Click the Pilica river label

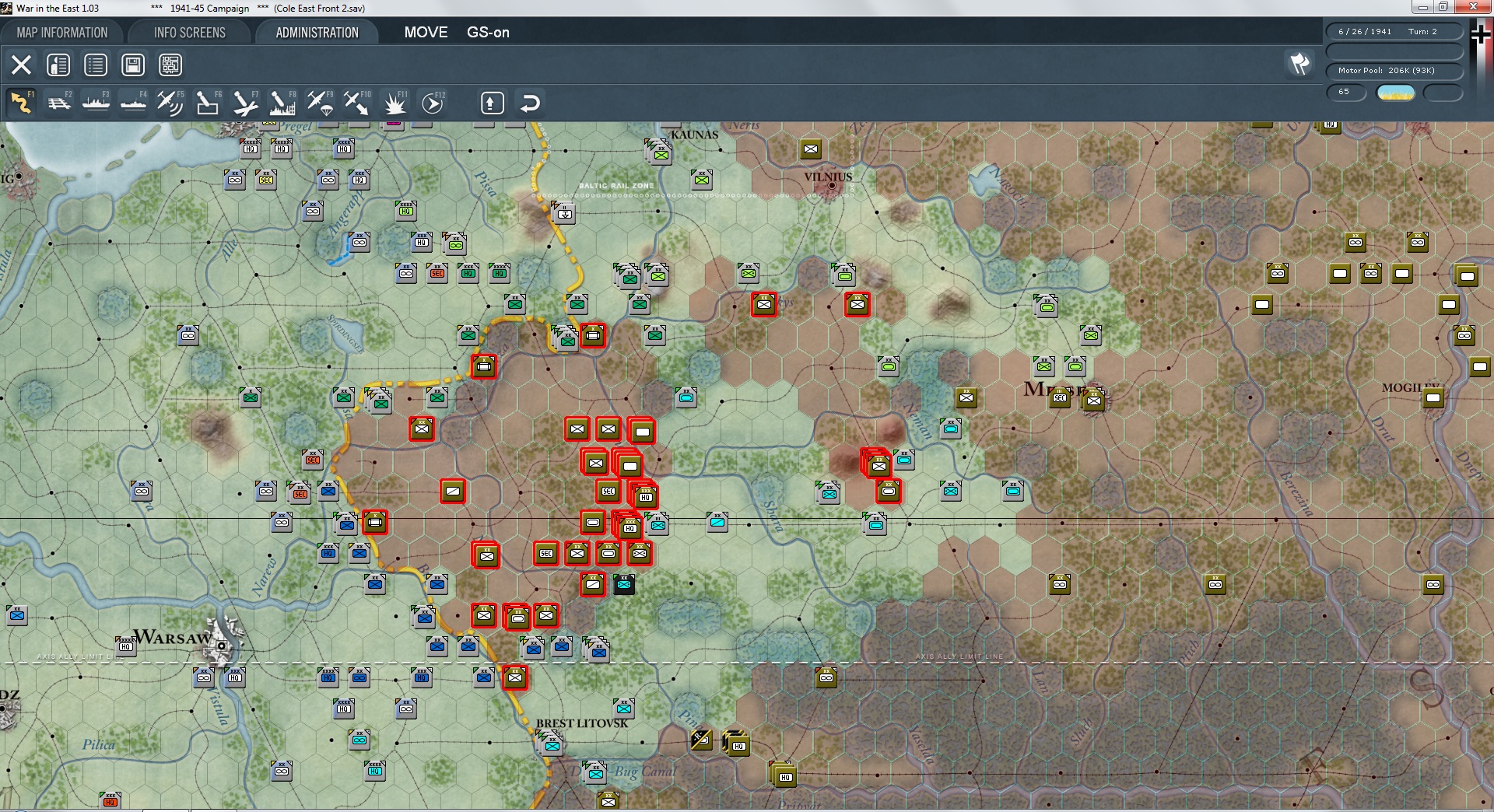[x=99, y=745]
